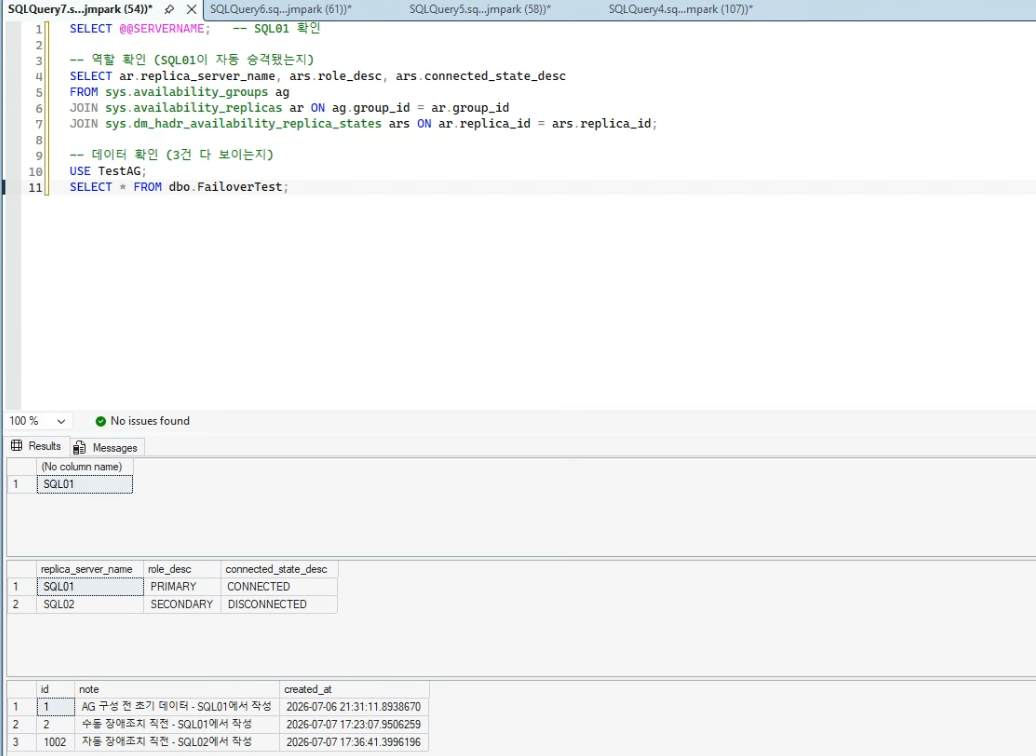Image resolution: width=1036 pixels, height=756 pixels.
Task: Click the id column header
Action: click(56, 689)
